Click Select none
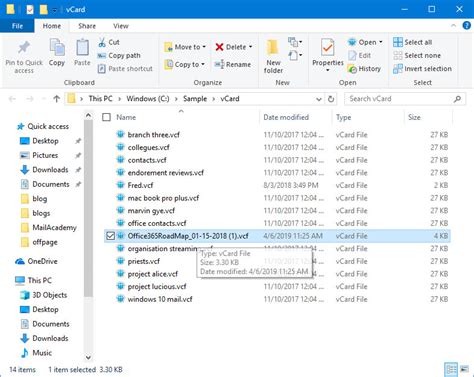Viewport: 474px width, 377px height. point(417,56)
